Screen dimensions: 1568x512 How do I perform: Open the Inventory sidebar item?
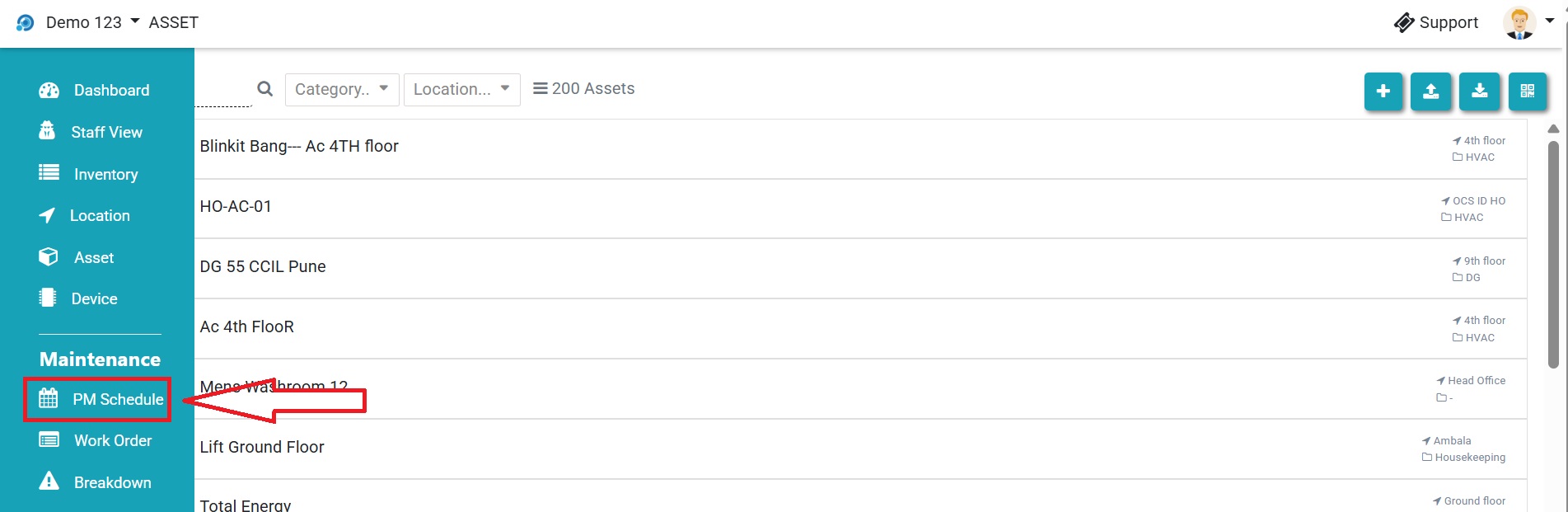[105, 174]
